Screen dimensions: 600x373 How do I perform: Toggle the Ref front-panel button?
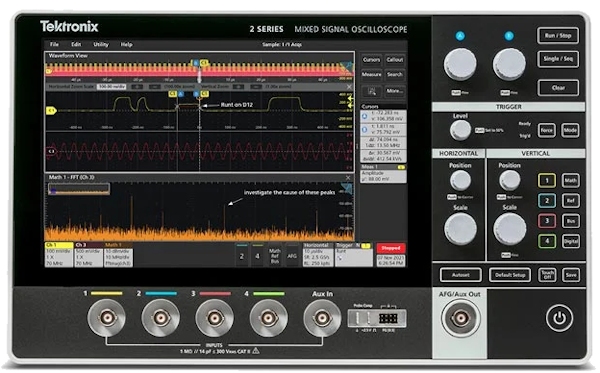(571, 200)
